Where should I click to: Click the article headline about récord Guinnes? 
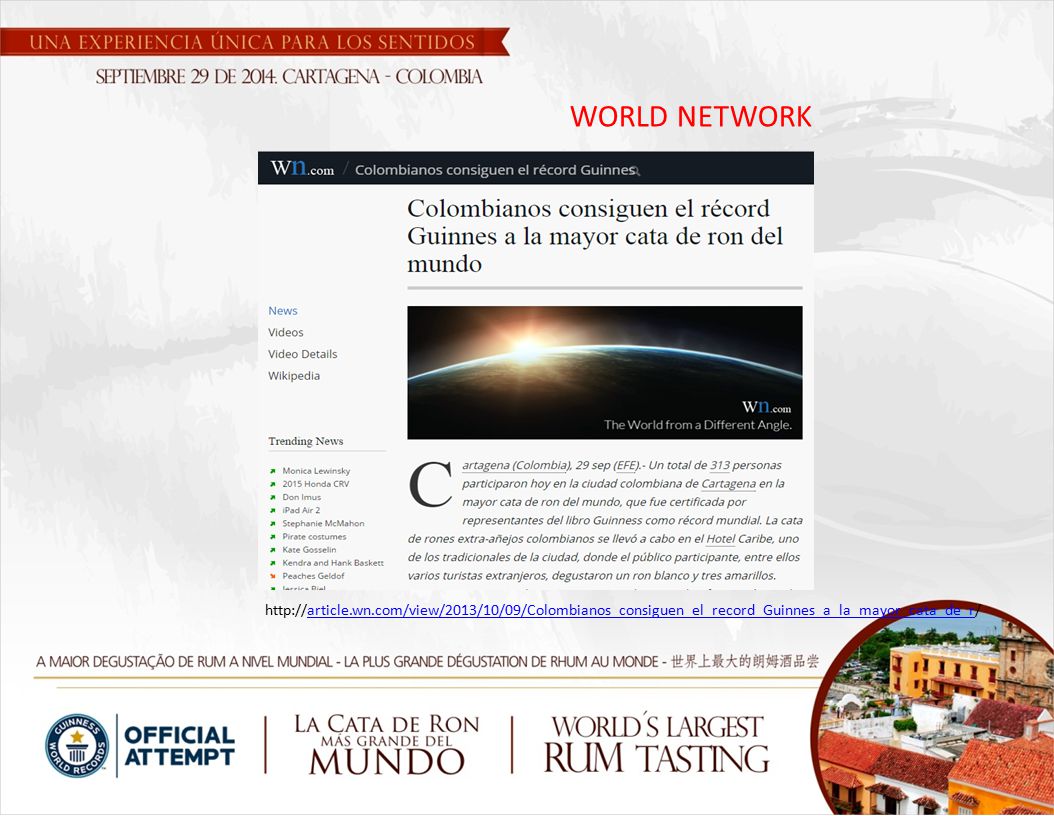pos(595,236)
